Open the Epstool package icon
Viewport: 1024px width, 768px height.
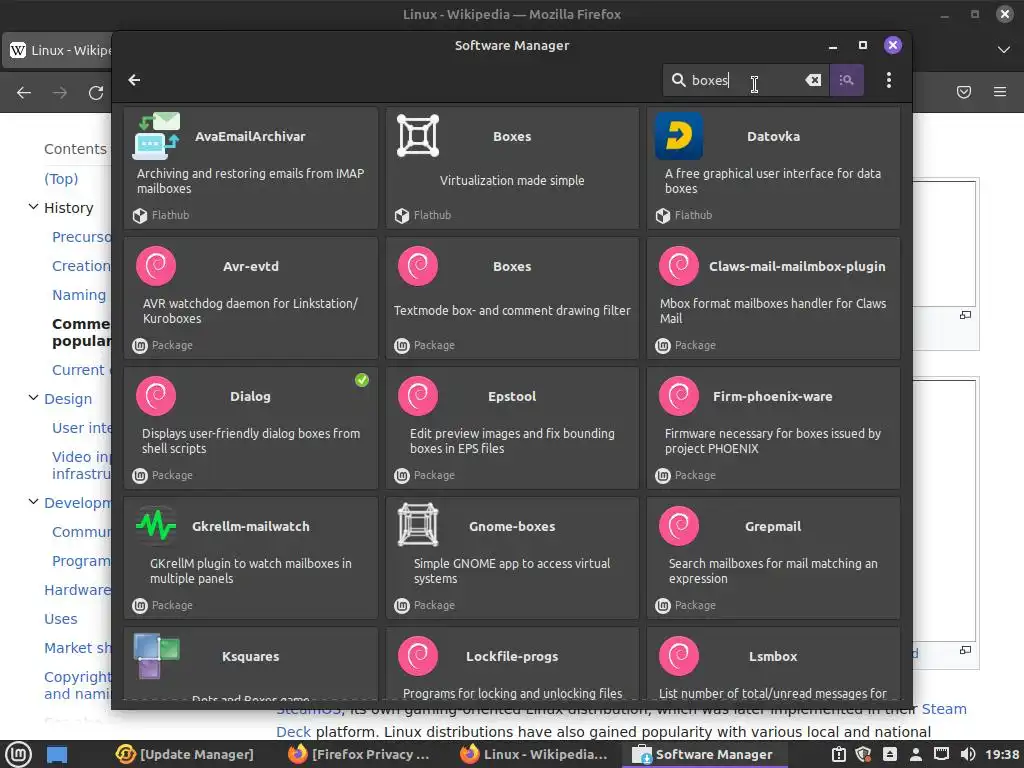(418, 396)
